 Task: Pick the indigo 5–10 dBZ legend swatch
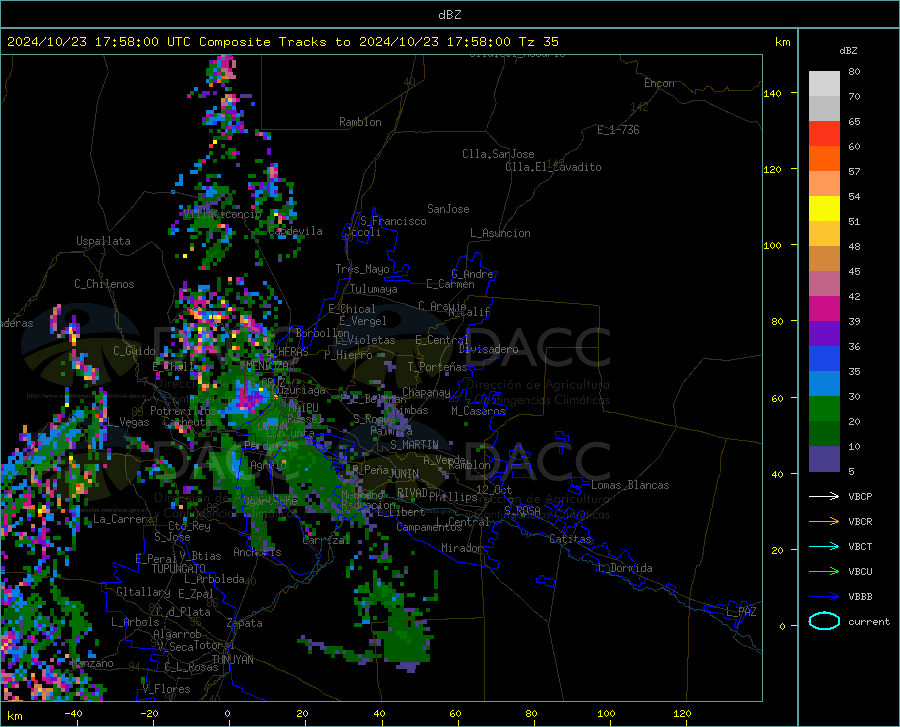pyautogui.click(x=824, y=459)
